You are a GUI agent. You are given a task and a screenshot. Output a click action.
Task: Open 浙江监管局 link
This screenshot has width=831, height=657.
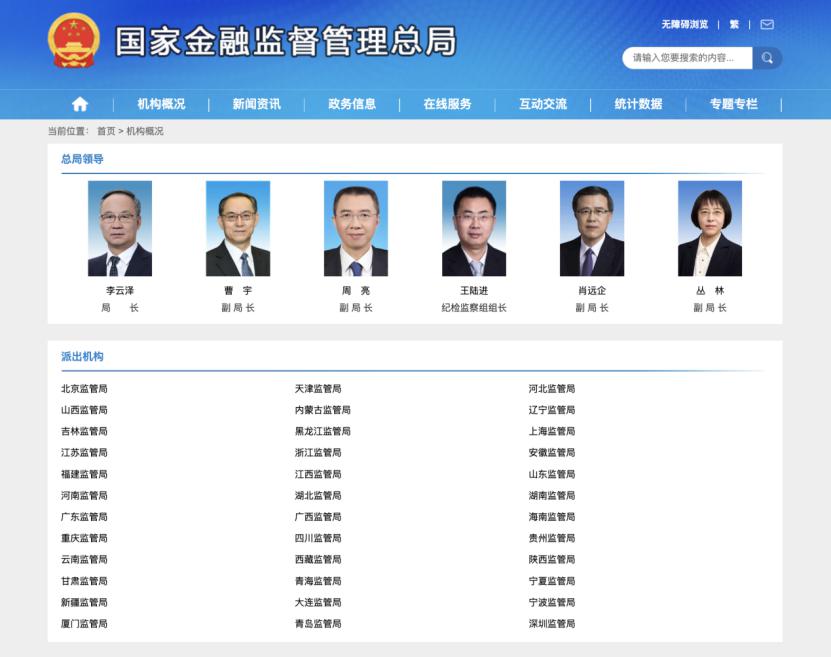click(318, 452)
